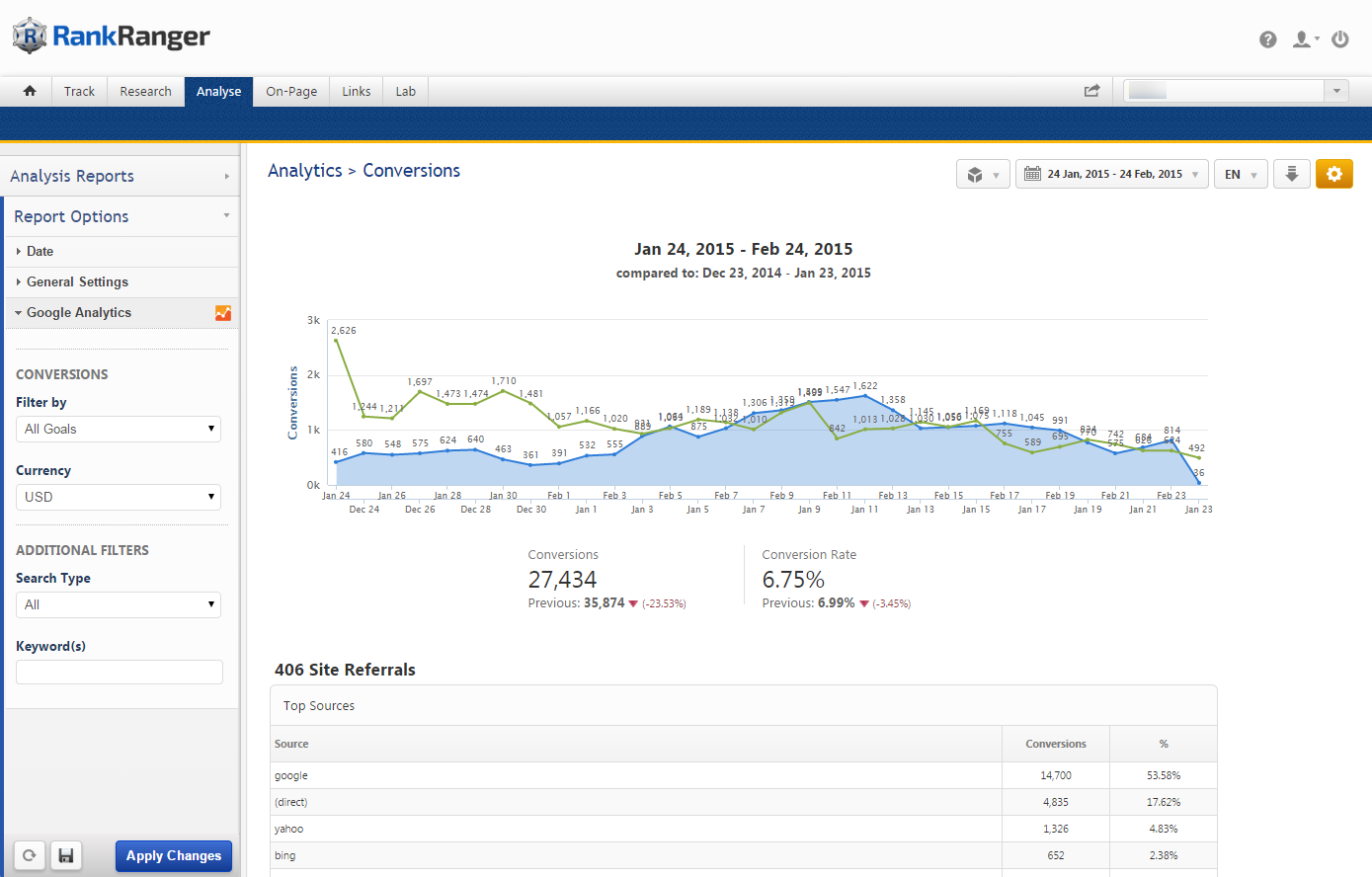This screenshot has width=1372, height=877.
Task: Switch to the Research tab
Action: pos(145,91)
